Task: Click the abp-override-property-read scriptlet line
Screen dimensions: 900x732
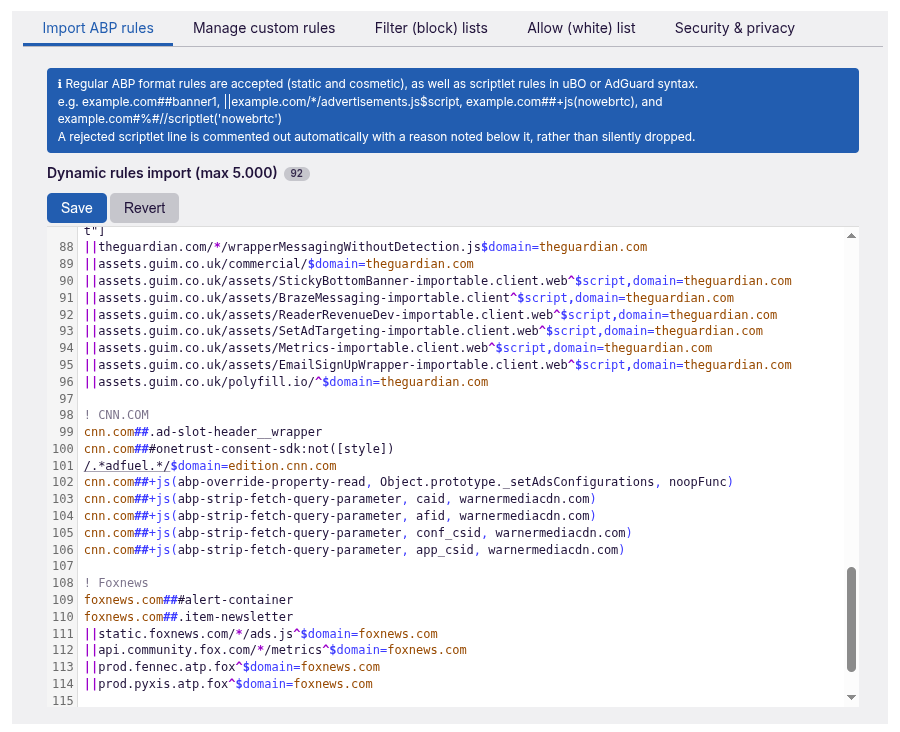Action: 409,482
